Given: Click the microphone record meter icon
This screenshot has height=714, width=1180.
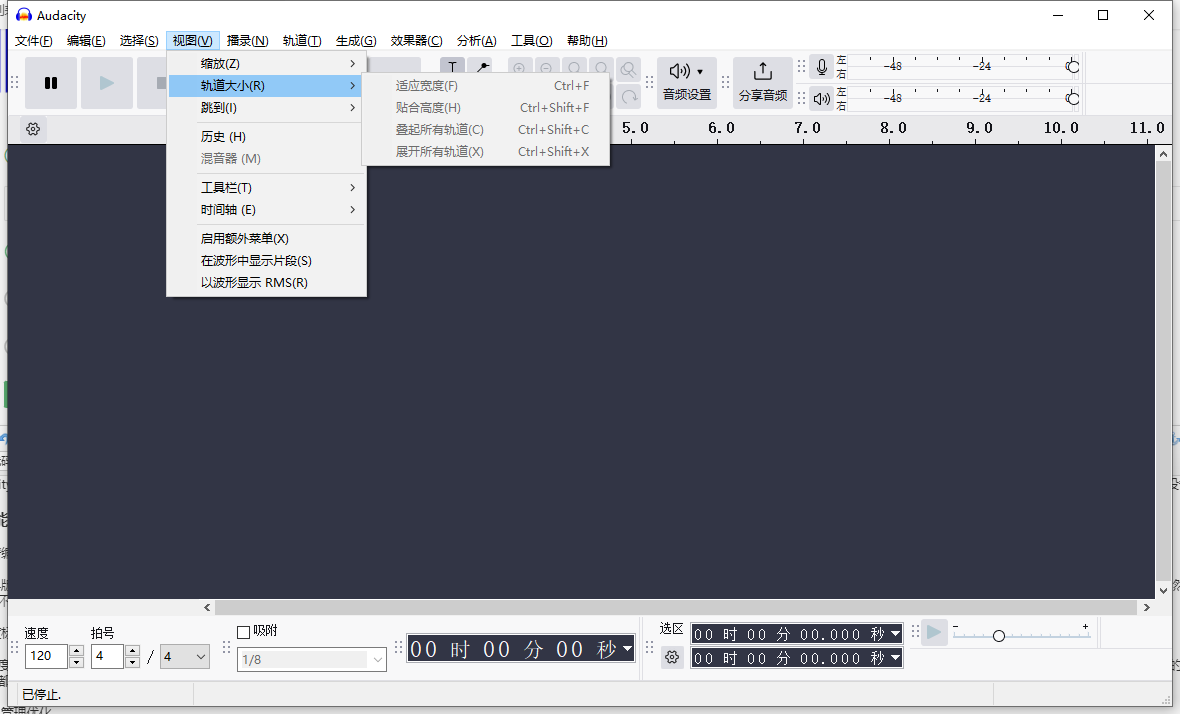Looking at the screenshot, I should [822, 68].
